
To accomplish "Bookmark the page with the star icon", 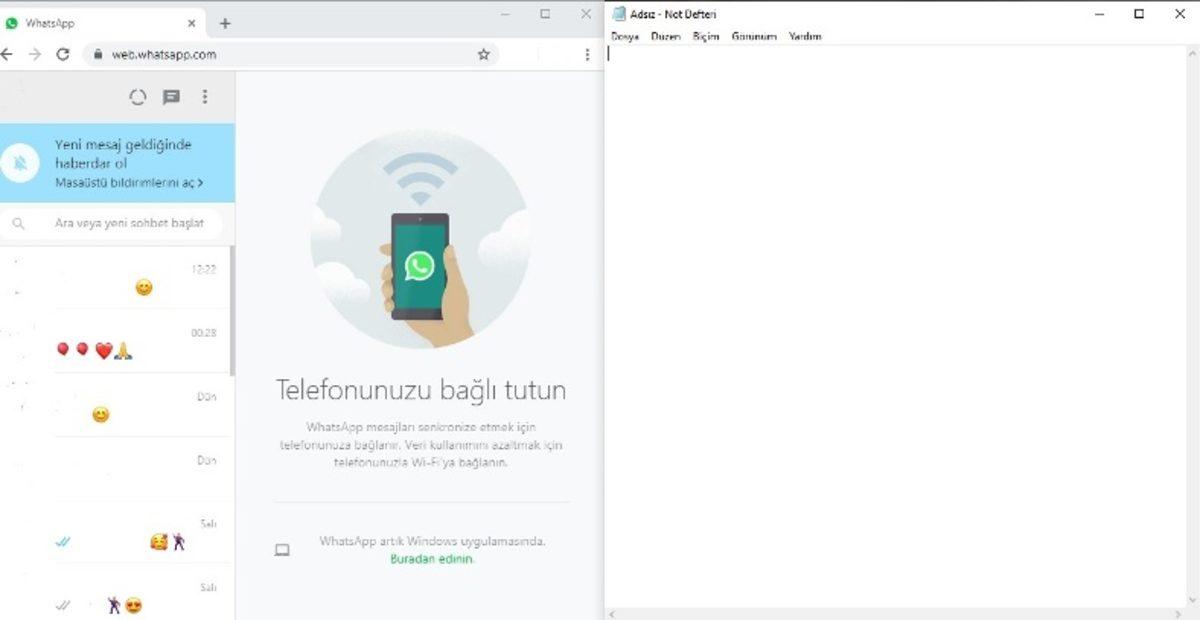I will (x=483, y=54).
